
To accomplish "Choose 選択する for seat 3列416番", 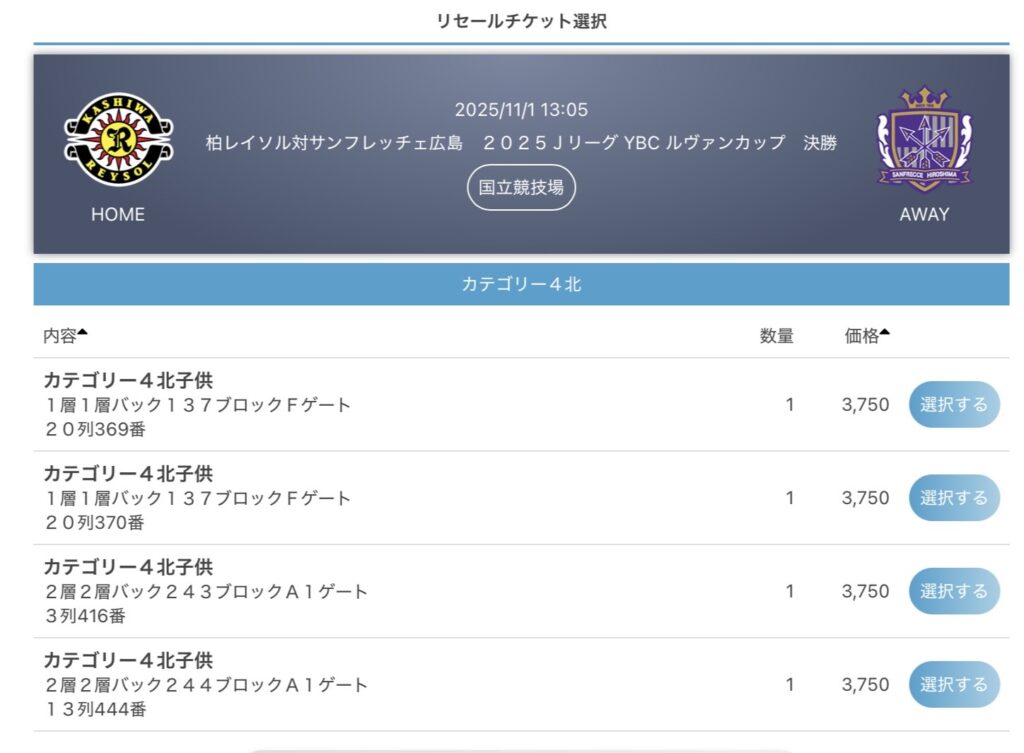I will point(953,591).
